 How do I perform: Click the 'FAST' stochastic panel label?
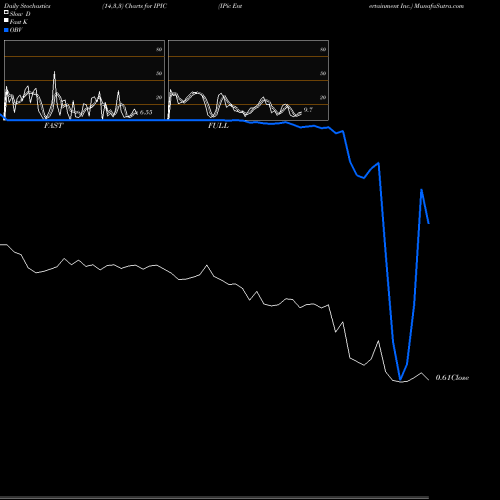coord(53,125)
